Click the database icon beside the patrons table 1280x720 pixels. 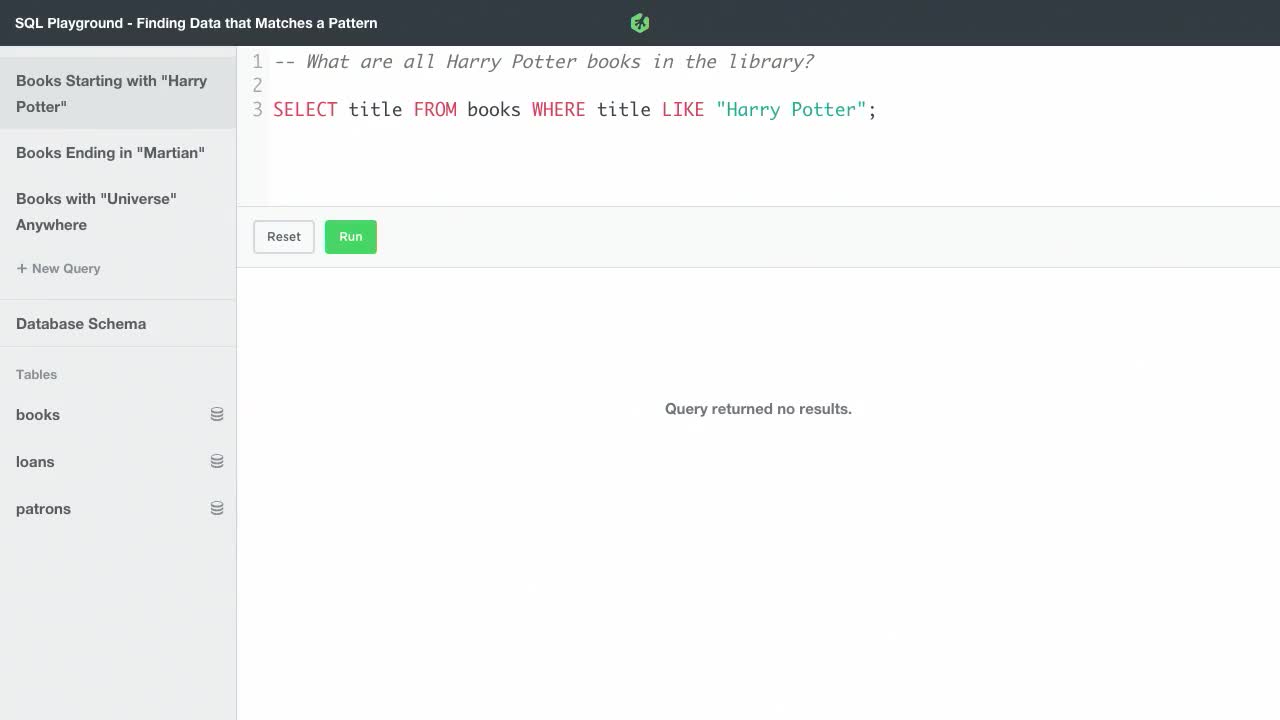point(217,507)
